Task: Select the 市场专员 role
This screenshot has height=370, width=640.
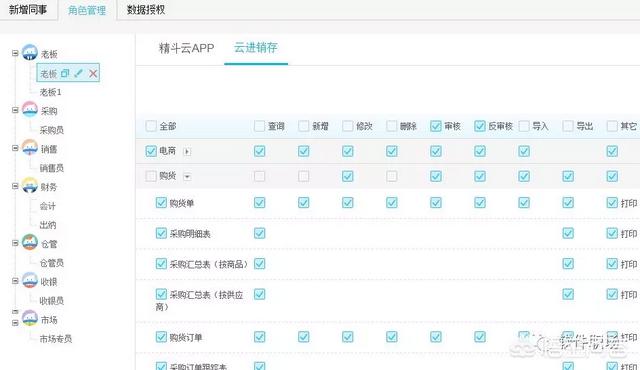Action: 56,339
